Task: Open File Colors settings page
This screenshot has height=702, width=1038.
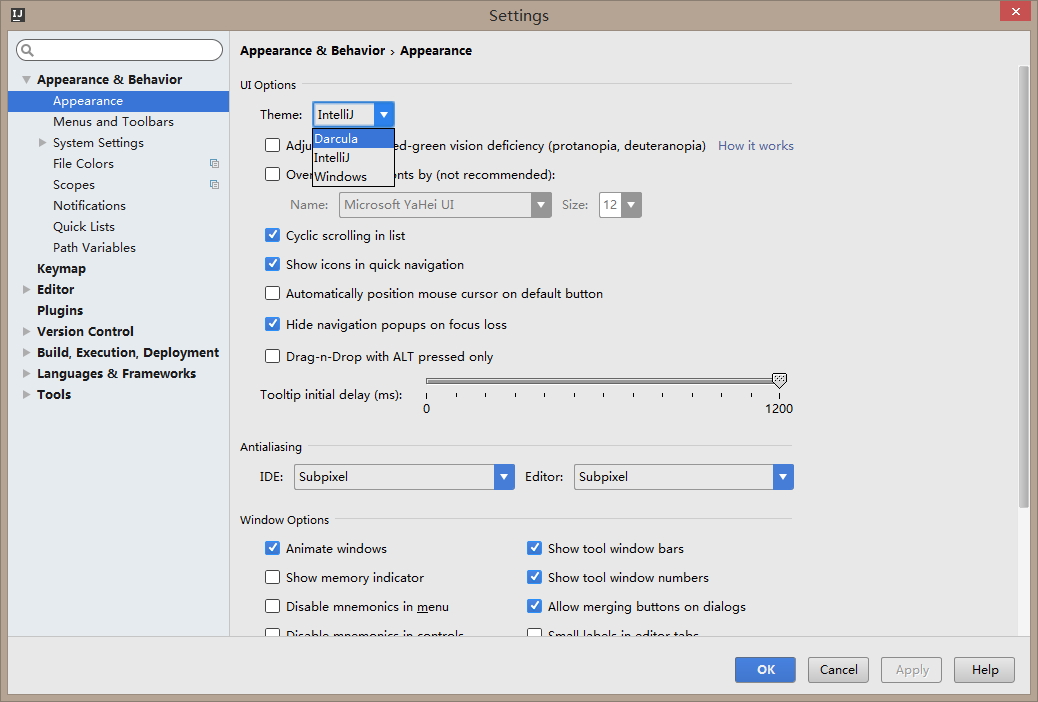Action: [x=83, y=164]
